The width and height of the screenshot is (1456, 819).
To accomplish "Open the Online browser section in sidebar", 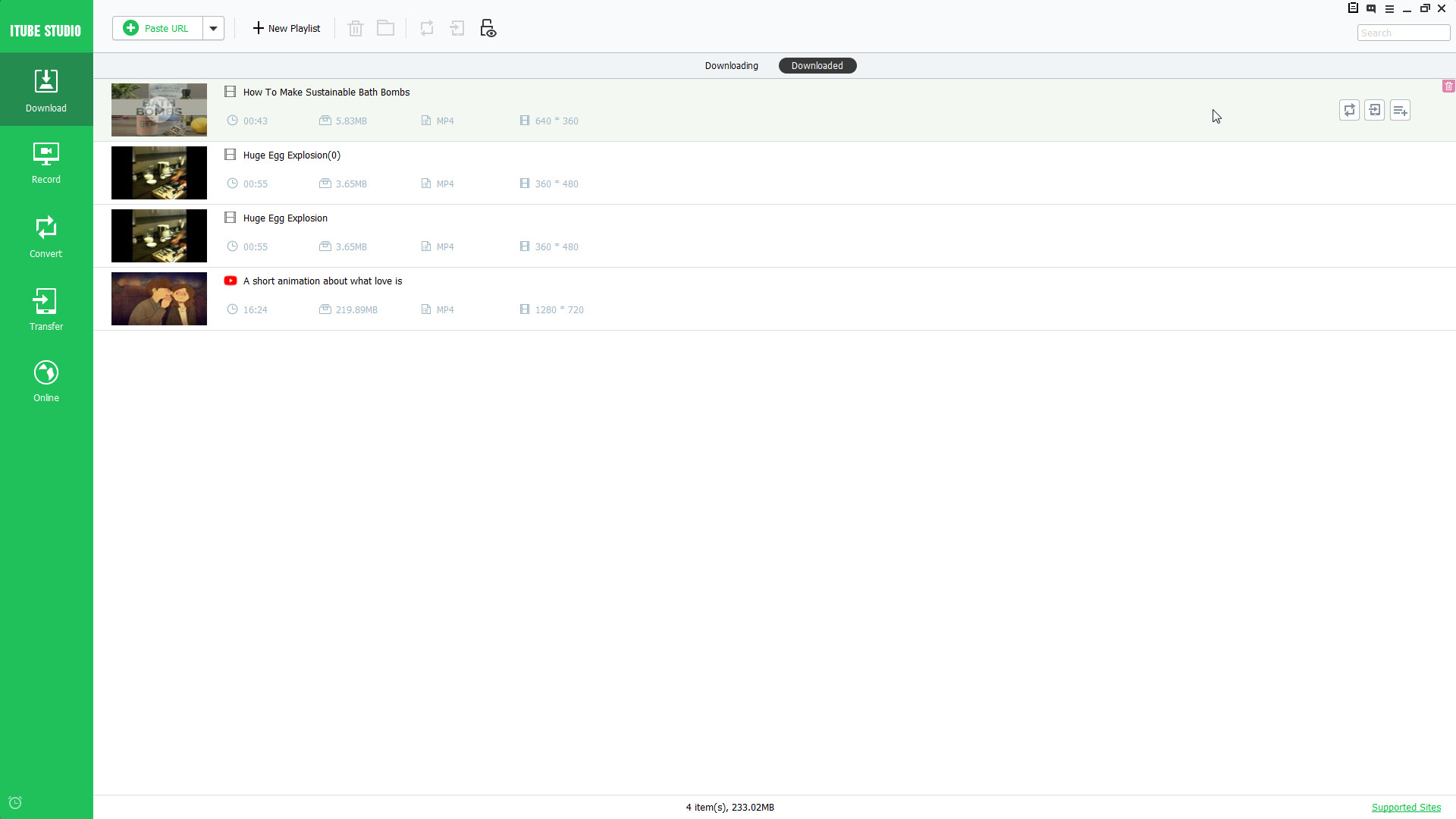I will tap(45, 379).
